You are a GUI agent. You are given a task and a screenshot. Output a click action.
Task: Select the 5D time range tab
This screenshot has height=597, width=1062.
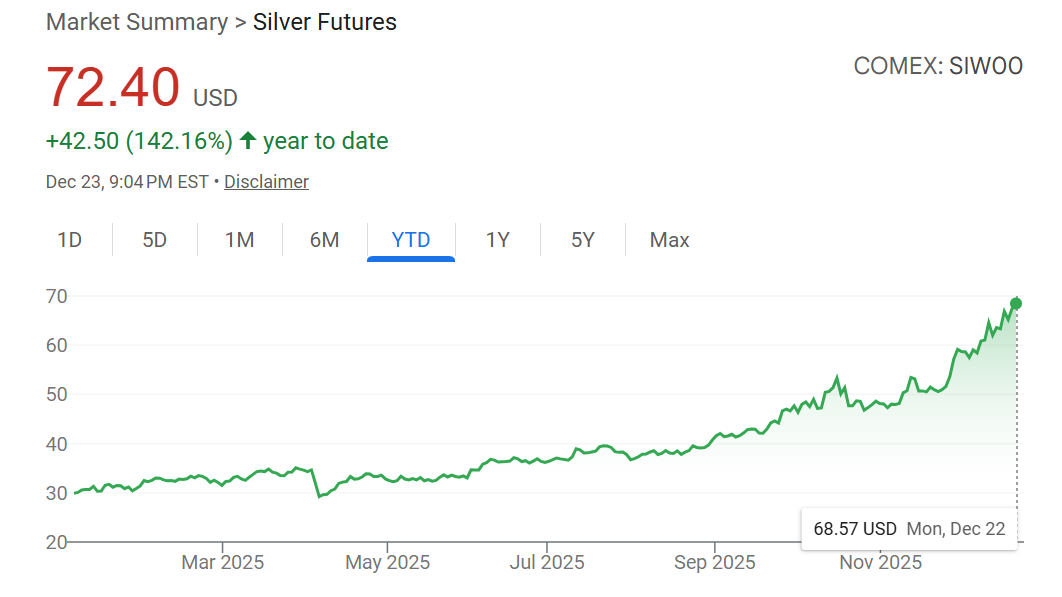154,240
